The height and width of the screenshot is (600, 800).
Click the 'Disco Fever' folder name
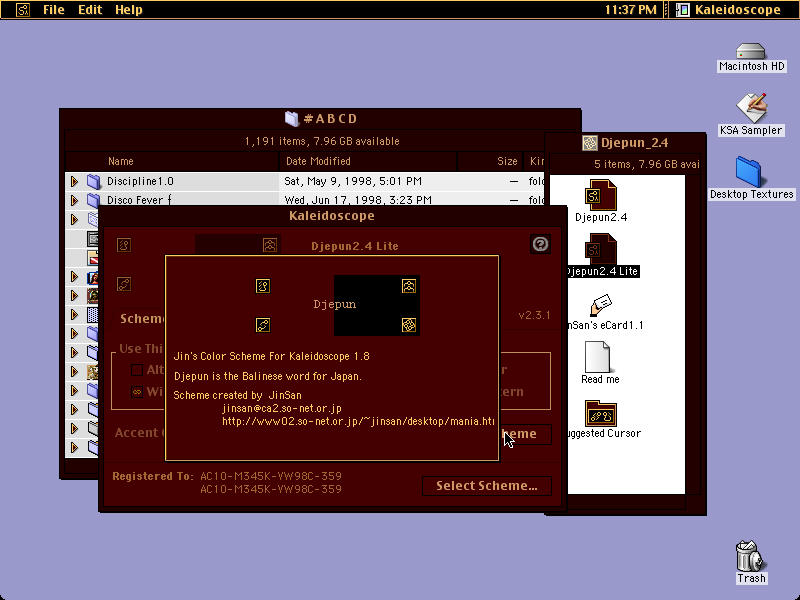point(139,200)
